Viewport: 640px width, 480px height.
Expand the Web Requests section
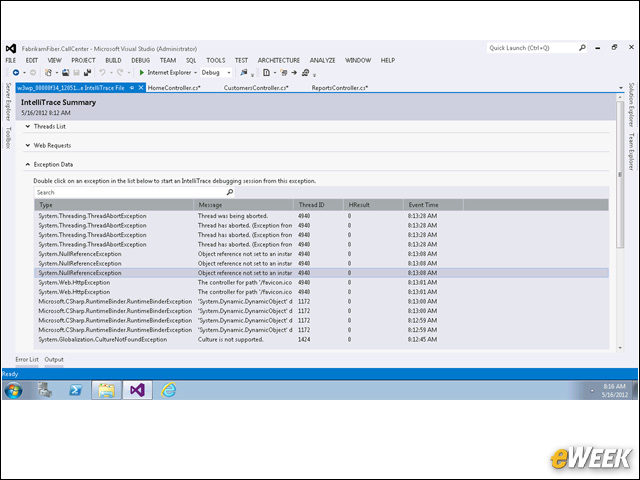(28, 145)
